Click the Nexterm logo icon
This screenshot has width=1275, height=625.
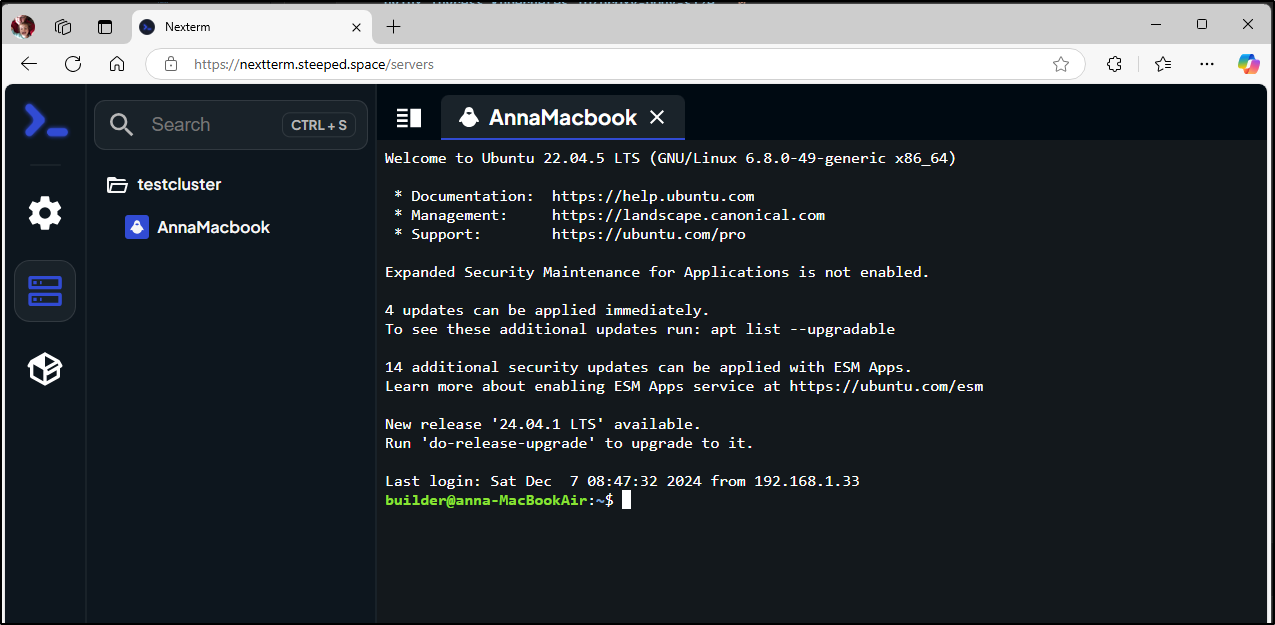(x=45, y=122)
